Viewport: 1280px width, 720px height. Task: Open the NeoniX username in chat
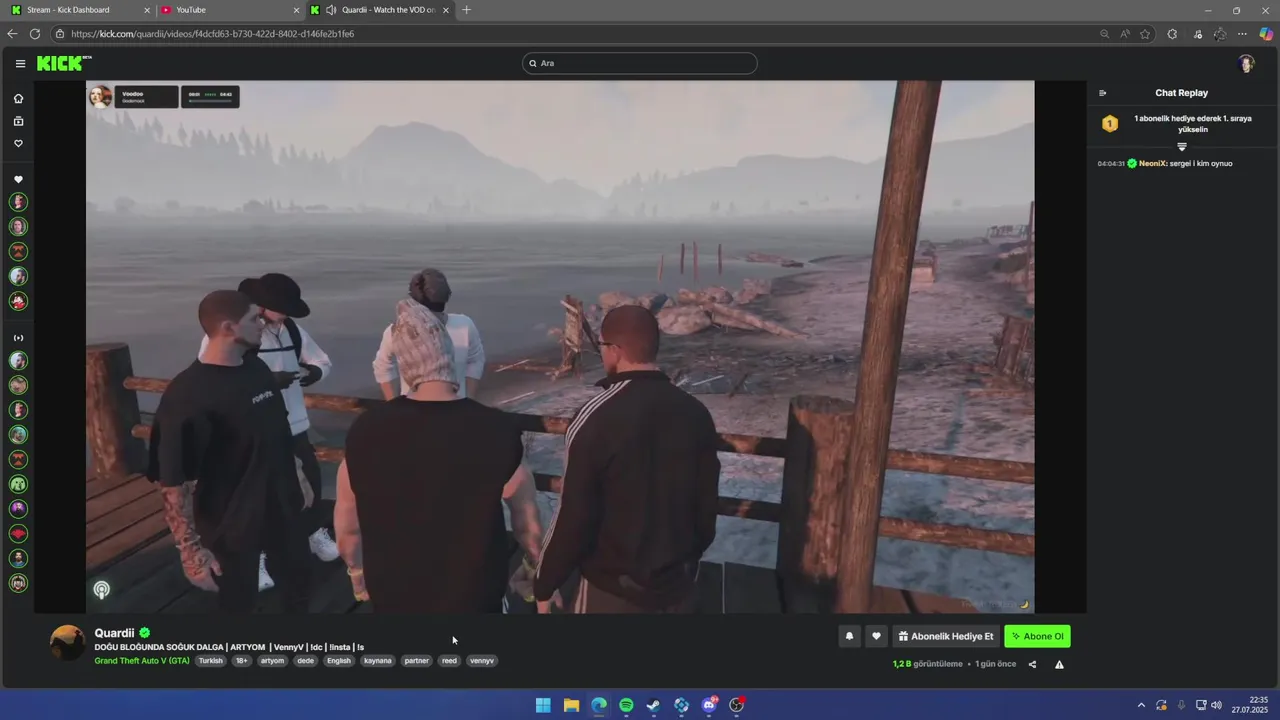tap(1152, 163)
